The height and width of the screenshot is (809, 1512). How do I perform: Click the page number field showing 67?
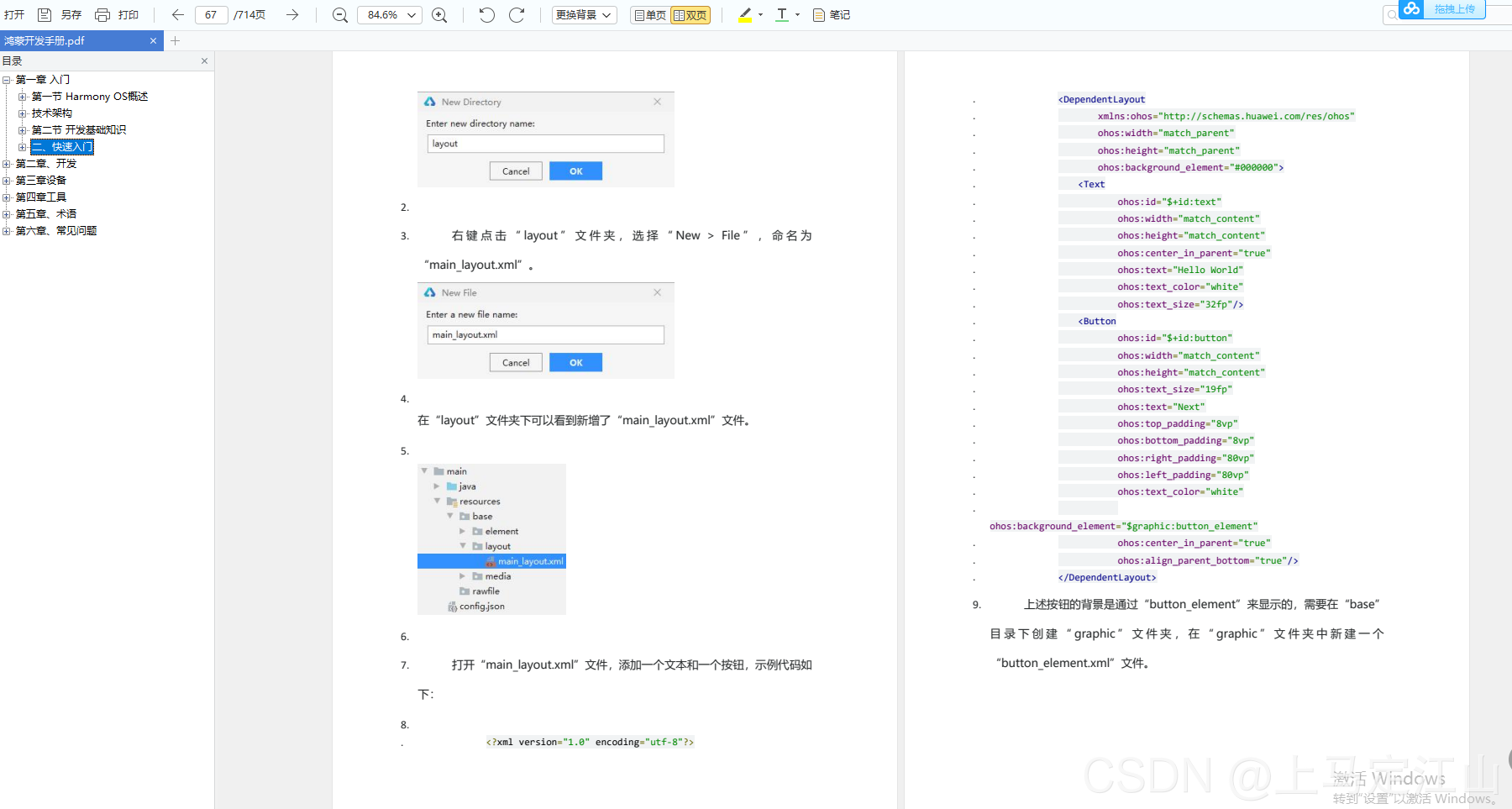tap(211, 14)
